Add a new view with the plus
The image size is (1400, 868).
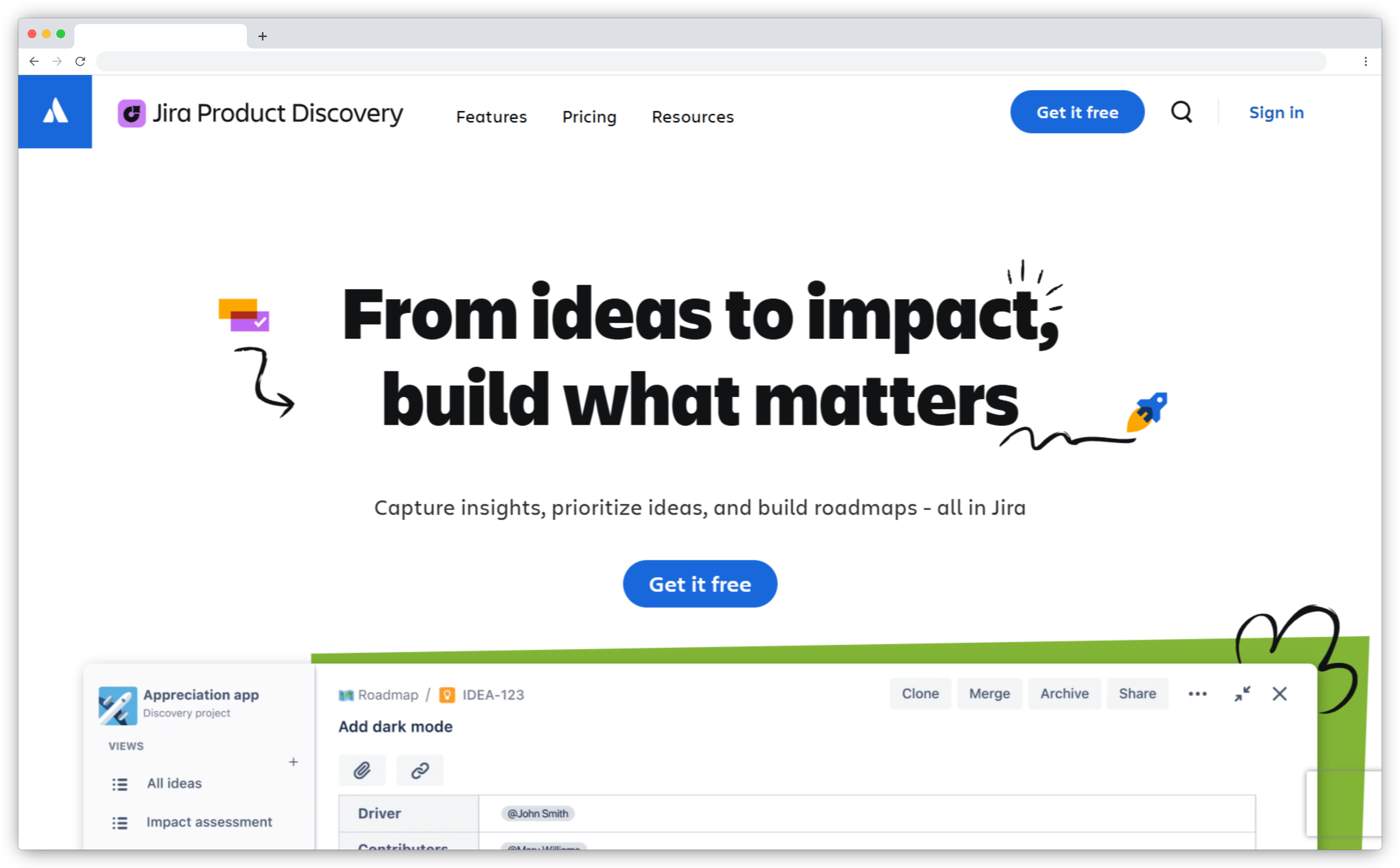293,762
